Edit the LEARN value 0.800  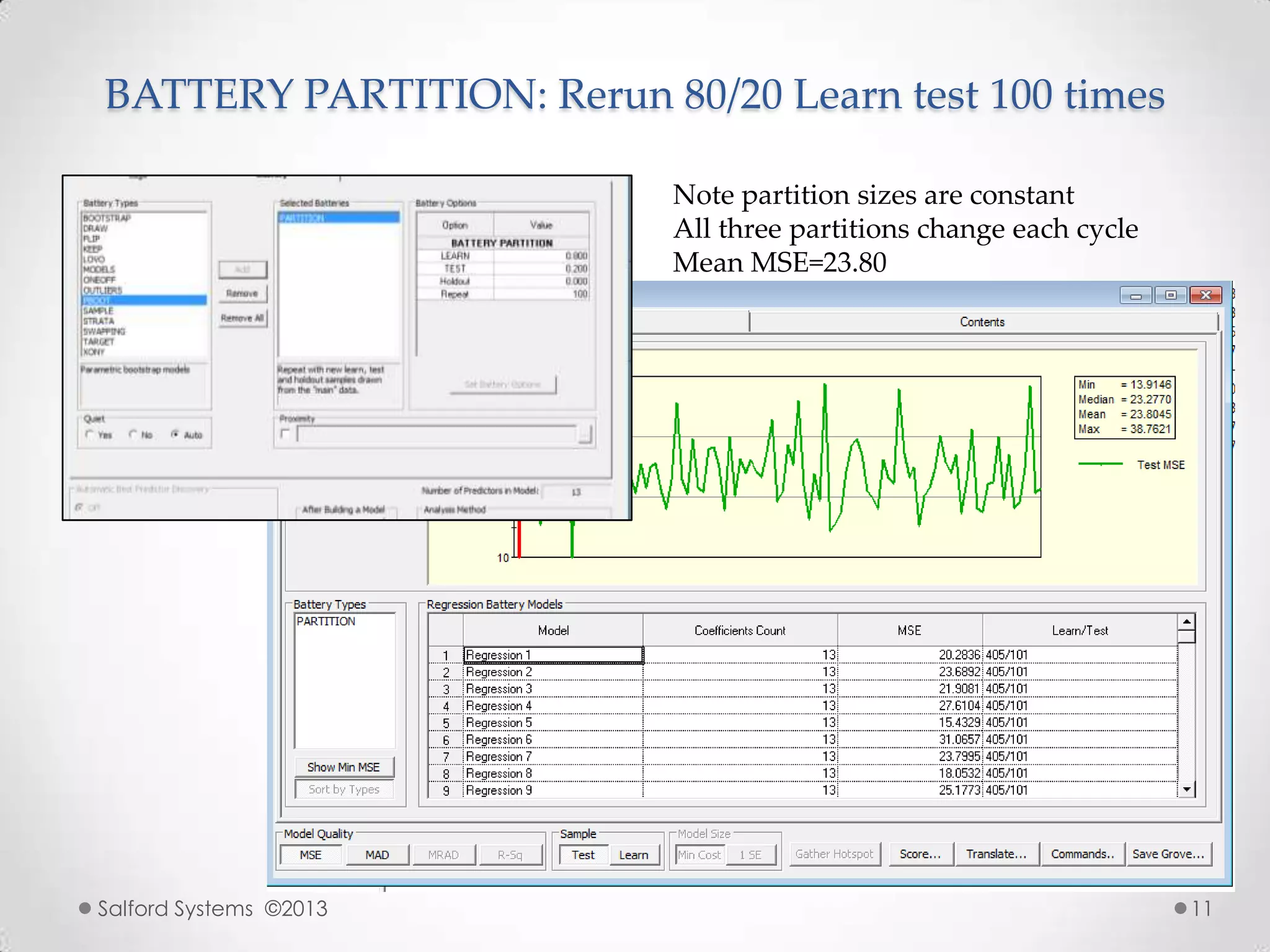pos(541,256)
